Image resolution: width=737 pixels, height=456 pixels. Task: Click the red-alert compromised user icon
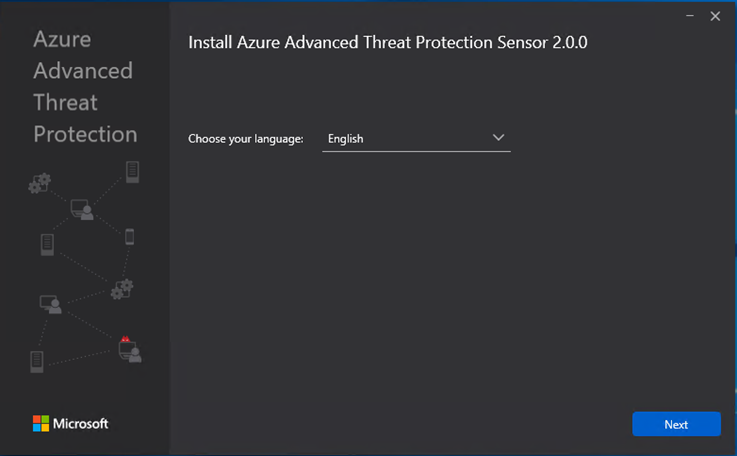pyautogui.click(x=130, y=349)
